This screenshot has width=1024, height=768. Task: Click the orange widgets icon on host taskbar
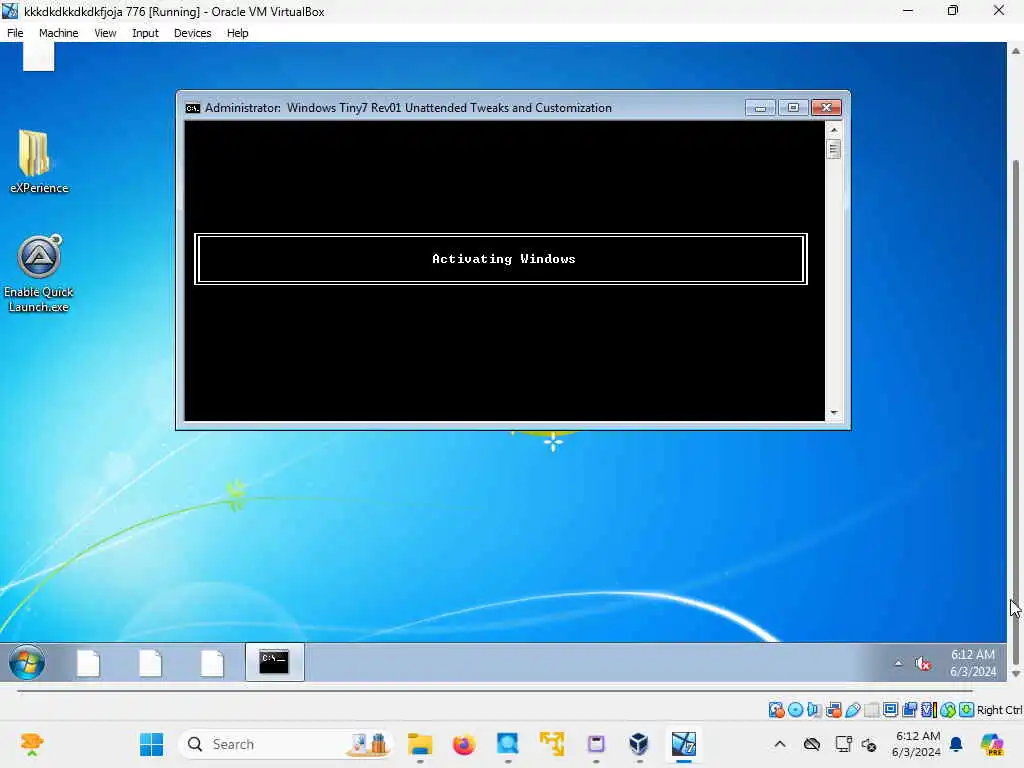click(31, 744)
